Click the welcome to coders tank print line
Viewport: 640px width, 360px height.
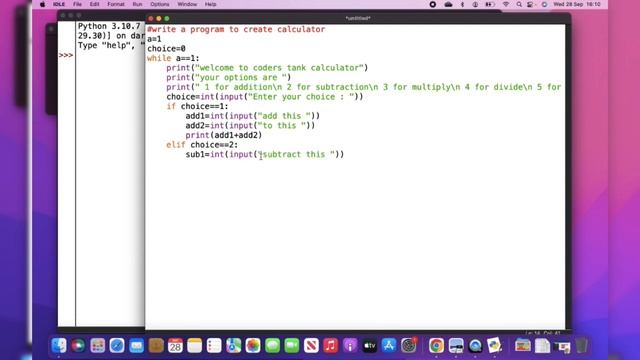coord(267,68)
